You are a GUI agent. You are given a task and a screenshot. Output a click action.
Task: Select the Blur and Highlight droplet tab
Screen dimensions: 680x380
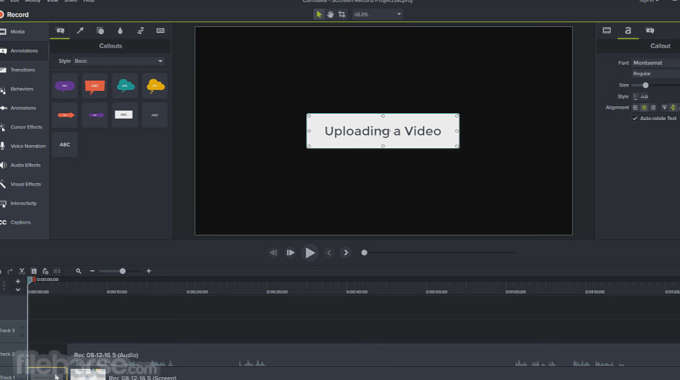[120, 31]
